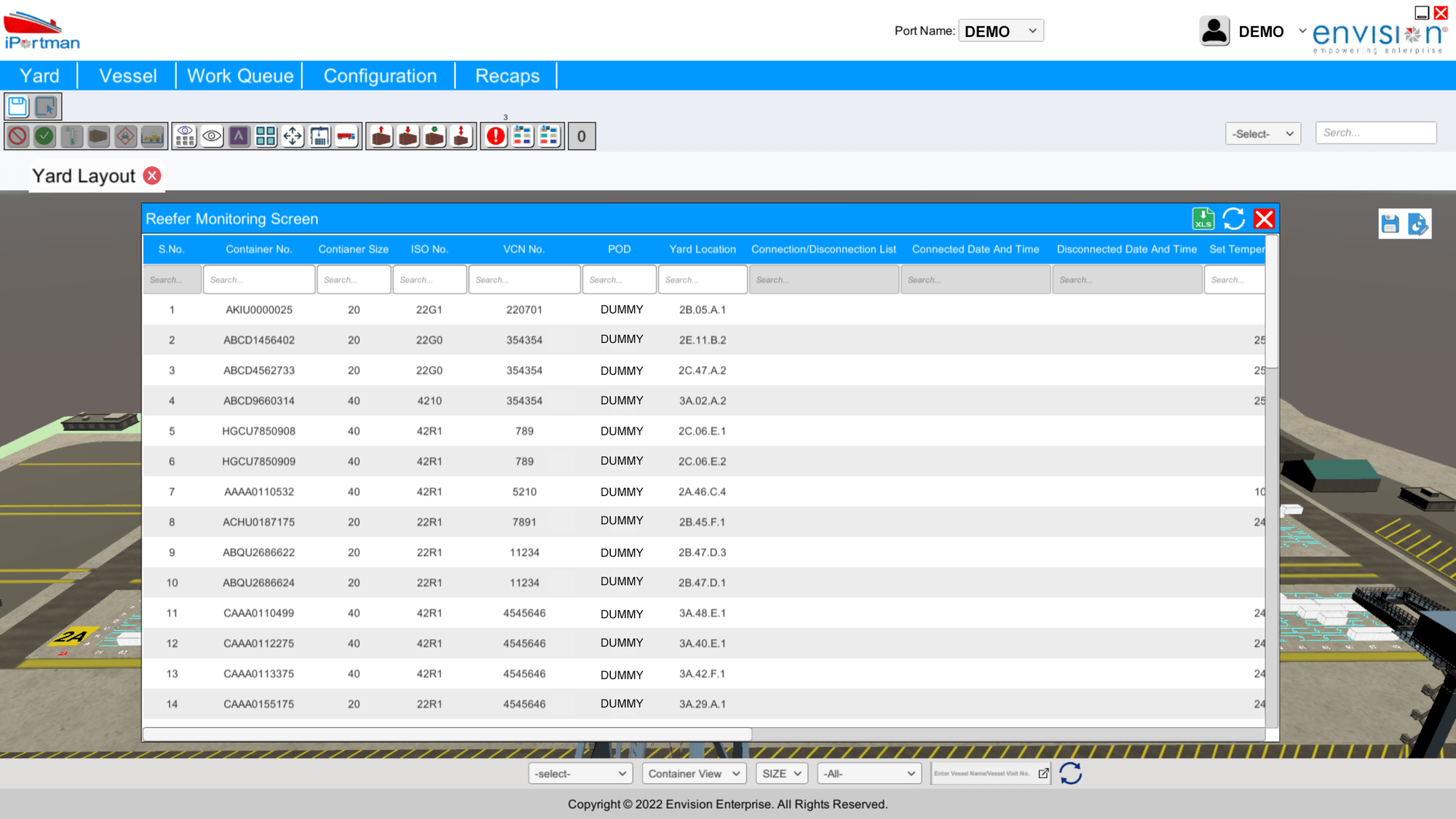Click the hazardous cargo diamond icon
This screenshot has width=1456, height=819.
pos(125,135)
